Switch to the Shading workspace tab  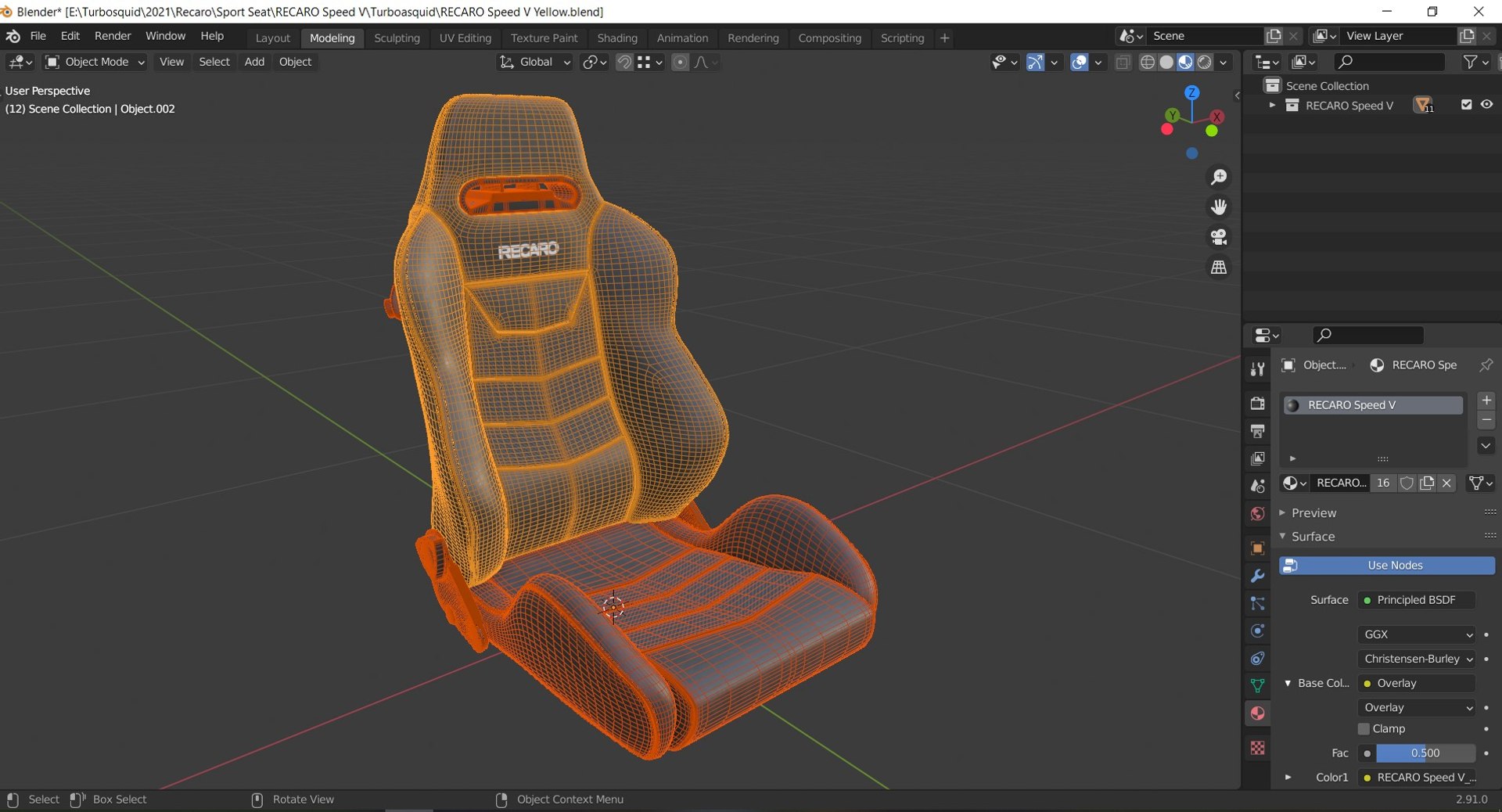pos(617,38)
